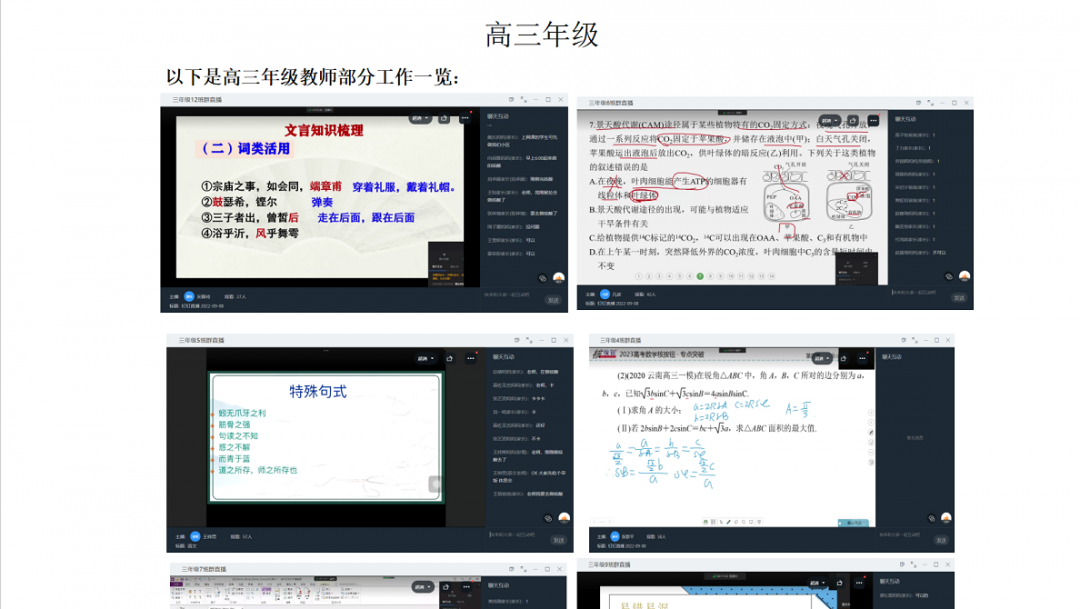1080x609 pixels.
Task: Click the round avatar in 三年级5班群直播 chat panel
Action: [x=564, y=517]
